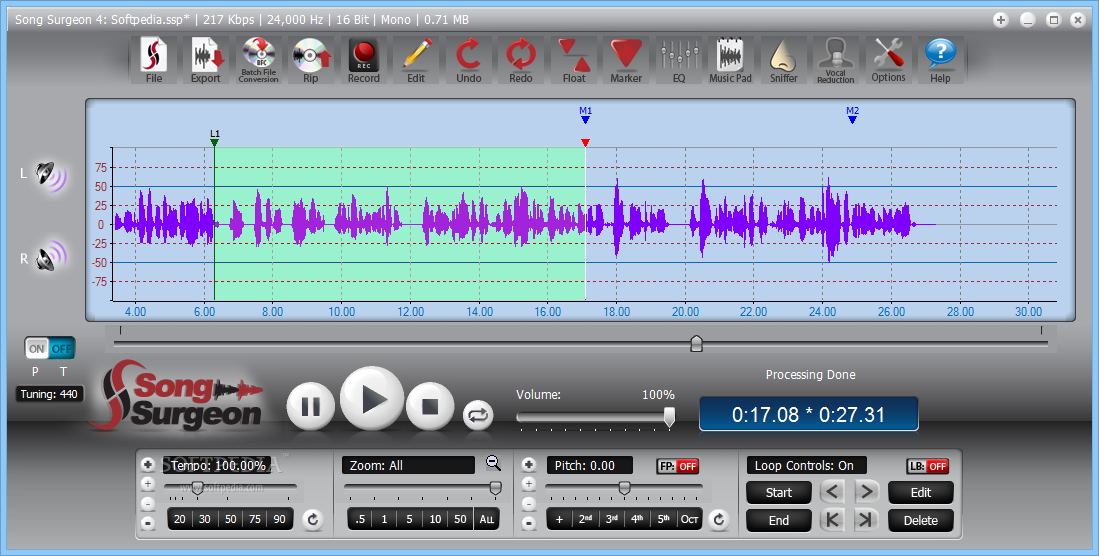
Task: Click the waveform position scrollbar thumb
Action: pyautogui.click(x=696, y=343)
